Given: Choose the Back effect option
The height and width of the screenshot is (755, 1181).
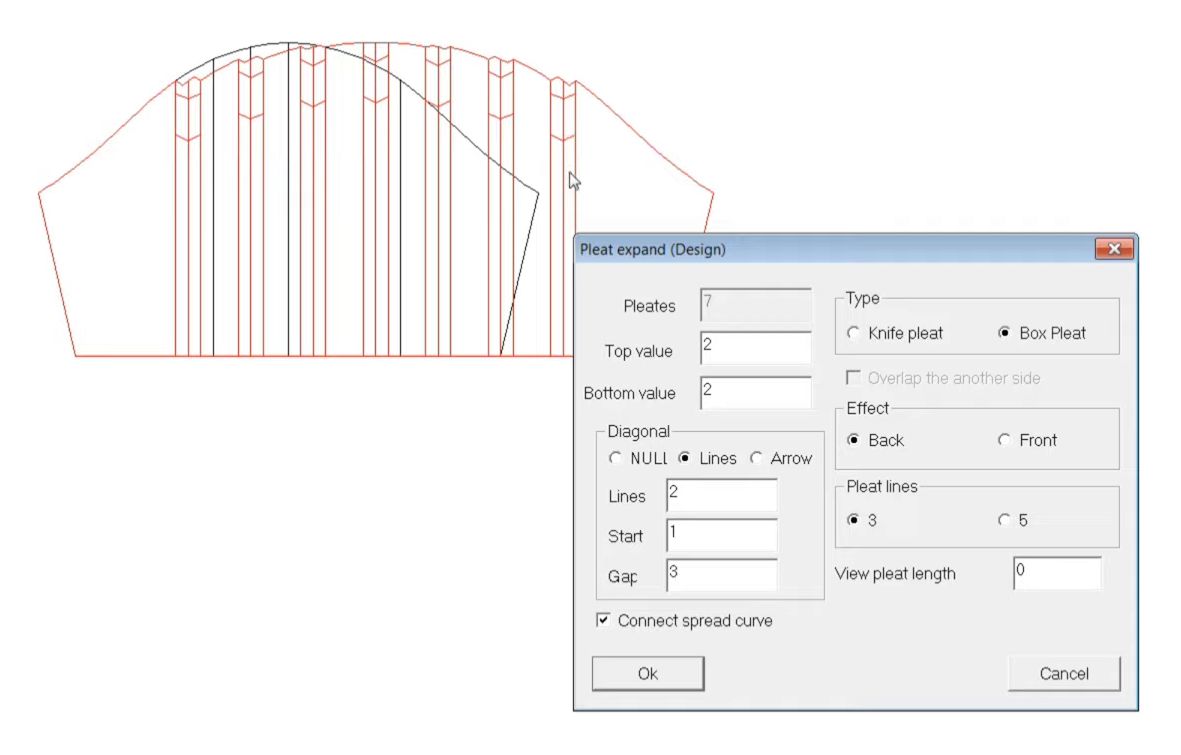Looking at the screenshot, I should [853, 440].
